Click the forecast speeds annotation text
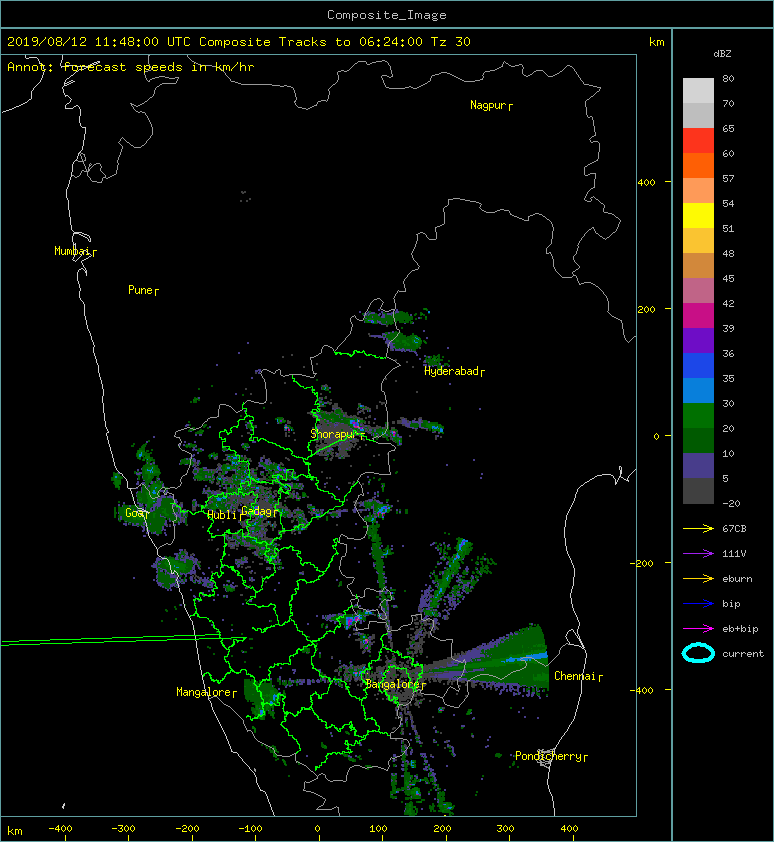The width and height of the screenshot is (774, 842). point(131,67)
